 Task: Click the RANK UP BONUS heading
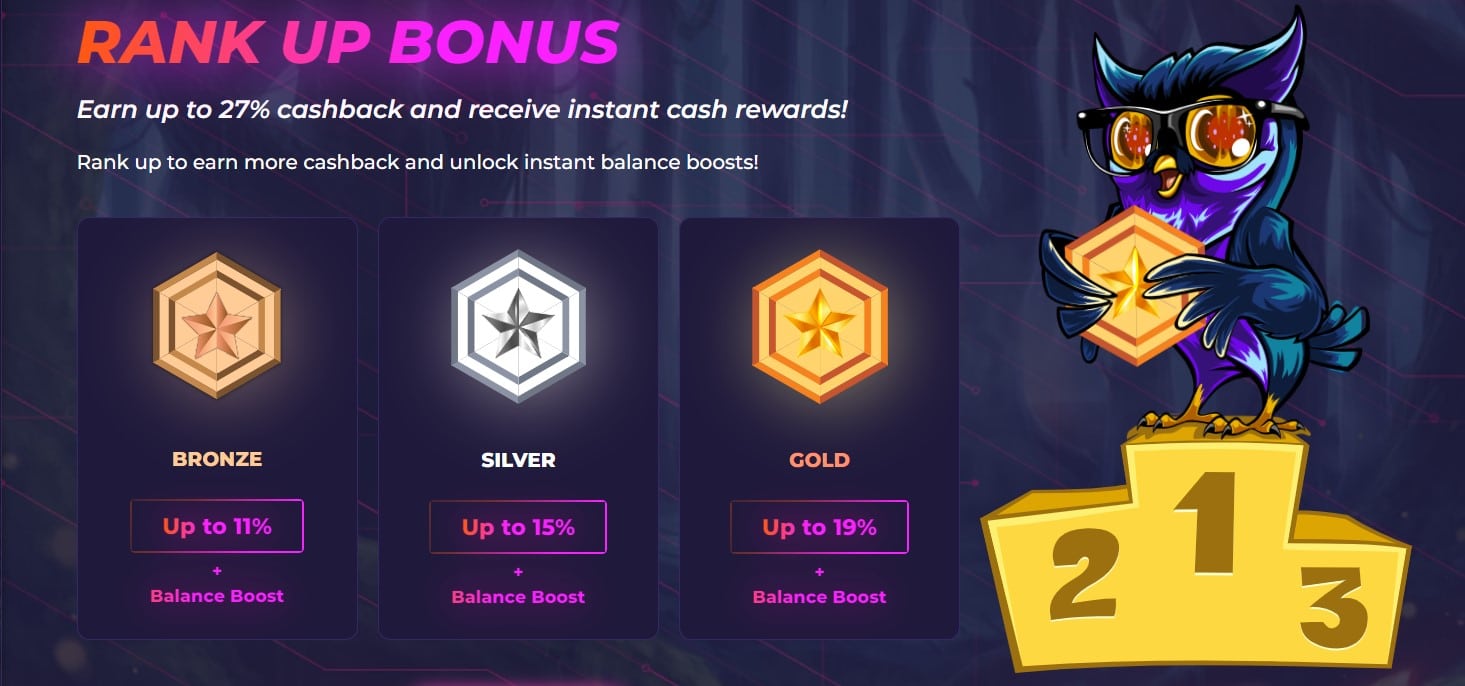click(x=348, y=41)
